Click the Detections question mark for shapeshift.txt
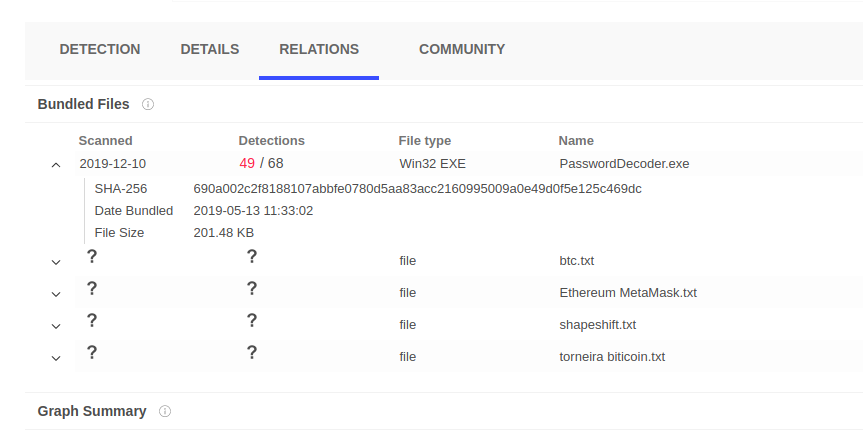This screenshot has width=863, height=439. pos(252,321)
